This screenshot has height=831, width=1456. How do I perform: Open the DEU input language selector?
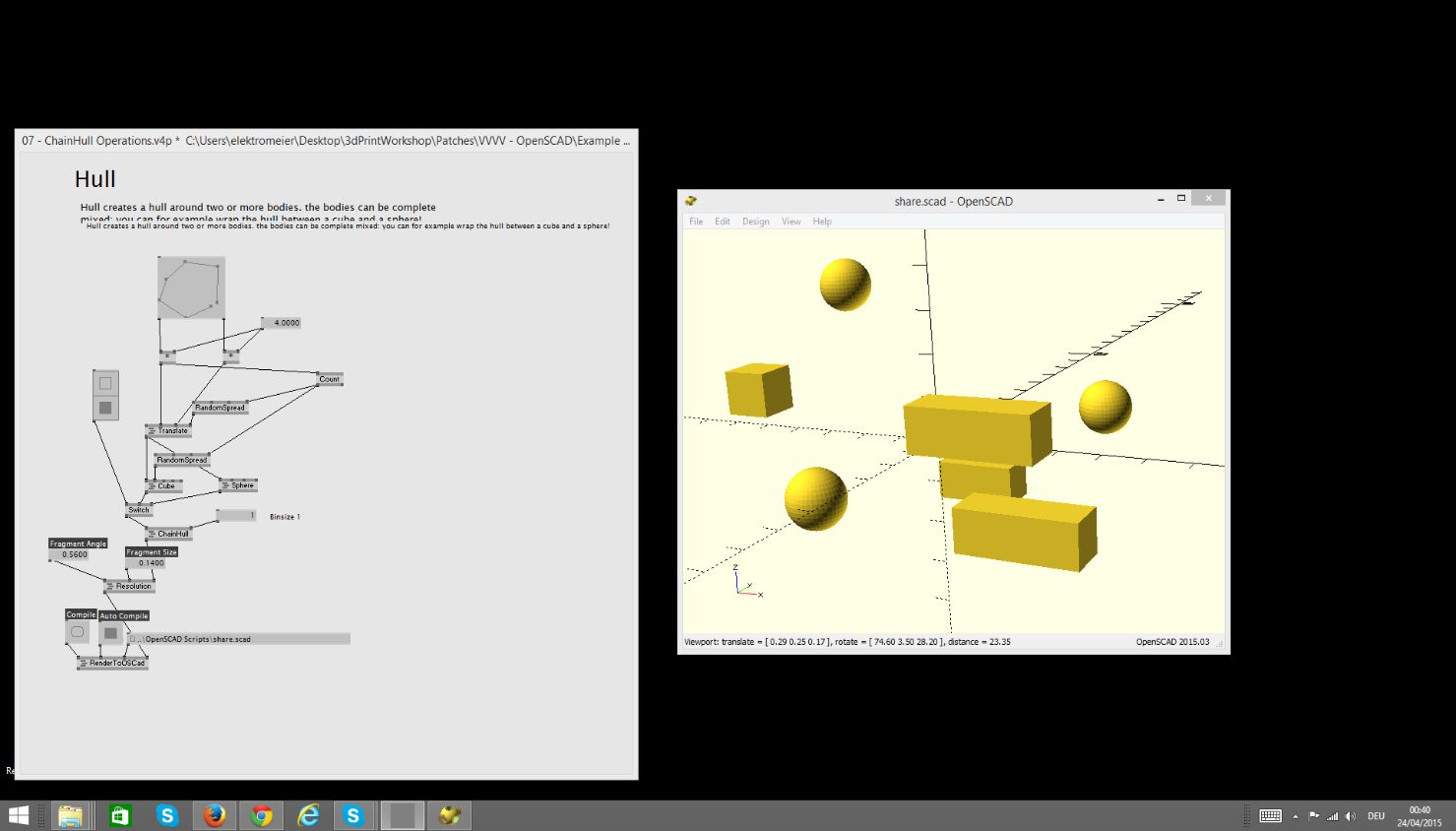point(1376,816)
